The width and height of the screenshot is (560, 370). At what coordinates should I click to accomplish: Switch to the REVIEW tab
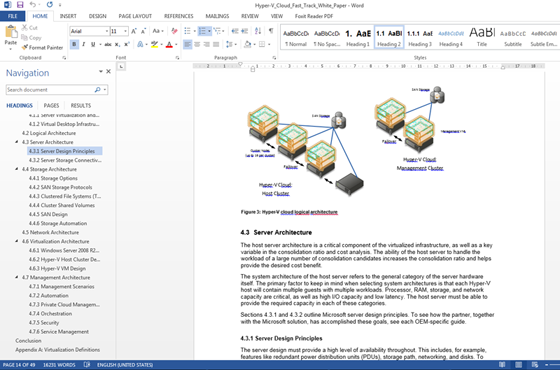(x=250, y=16)
